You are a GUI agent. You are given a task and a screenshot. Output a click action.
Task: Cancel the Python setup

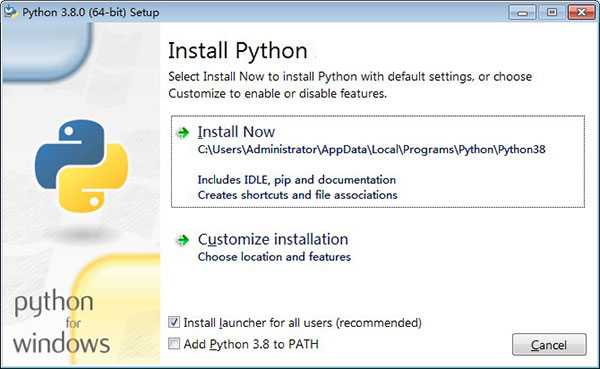coord(549,345)
